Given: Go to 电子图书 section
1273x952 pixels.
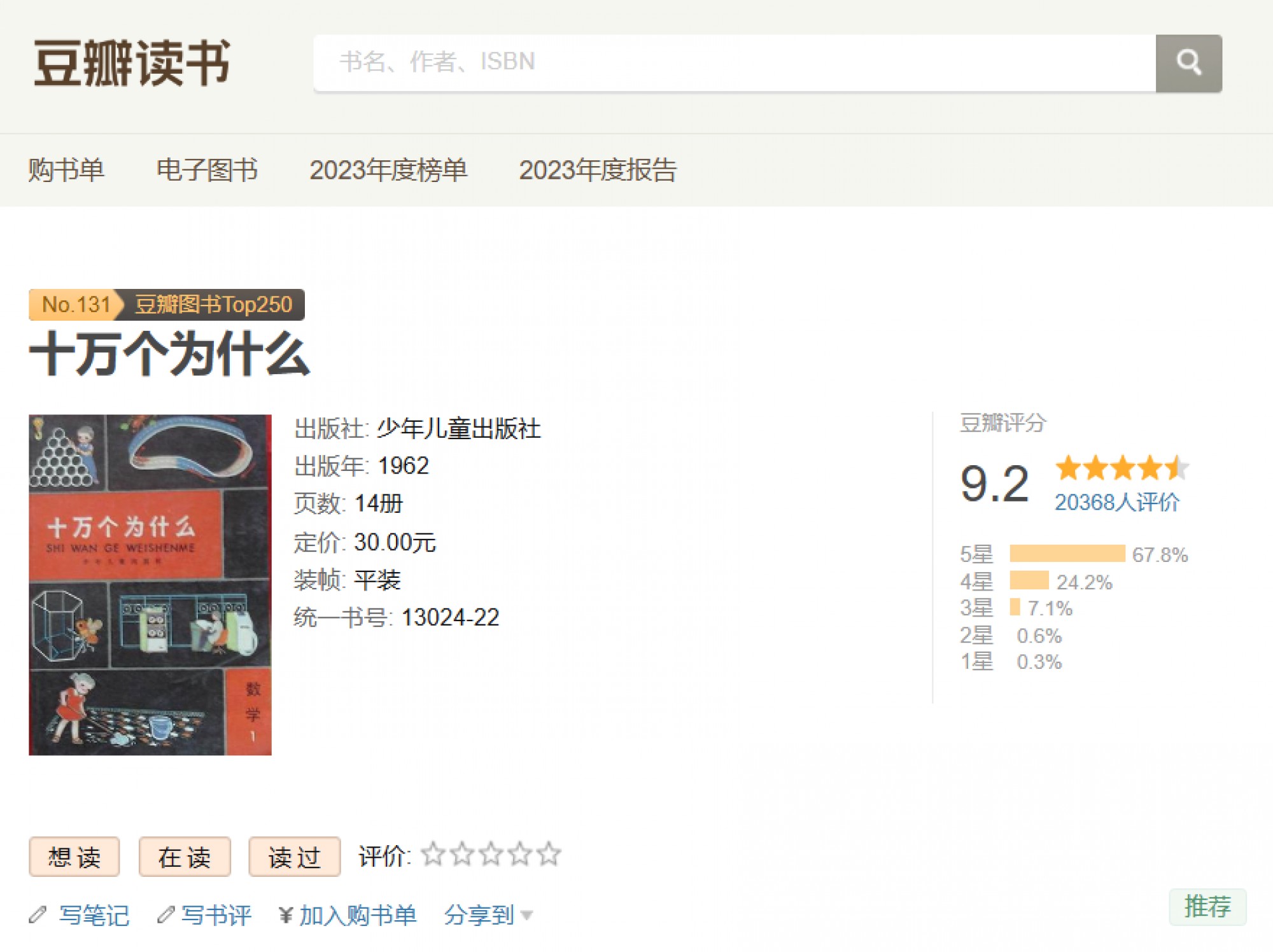Looking at the screenshot, I should [207, 170].
